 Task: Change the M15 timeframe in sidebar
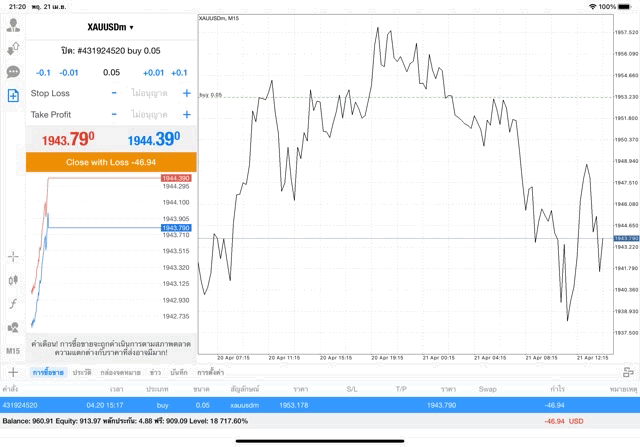[x=13, y=351]
